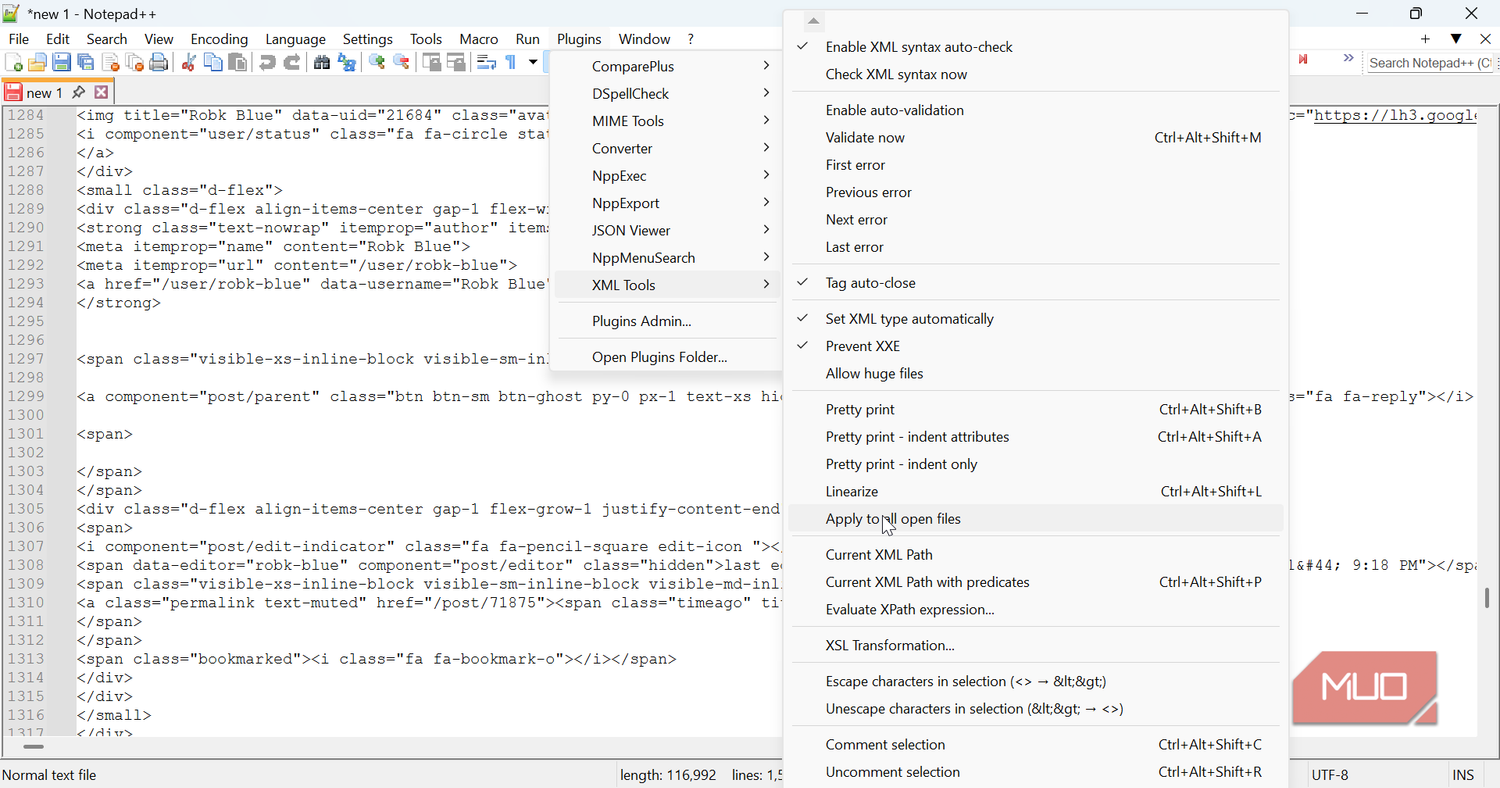Click the horizontal scrollbar thumb at bottom
Screen dimensions: 1500x788
[x=33, y=747]
